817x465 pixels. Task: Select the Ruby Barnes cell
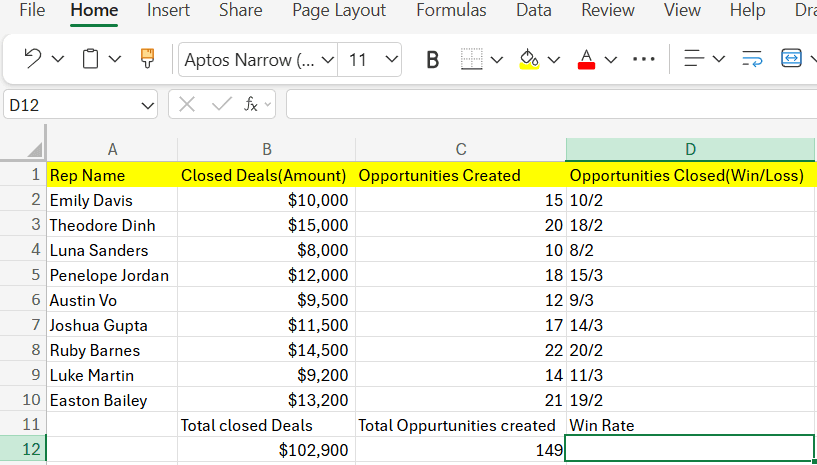(x=112, y=350)
